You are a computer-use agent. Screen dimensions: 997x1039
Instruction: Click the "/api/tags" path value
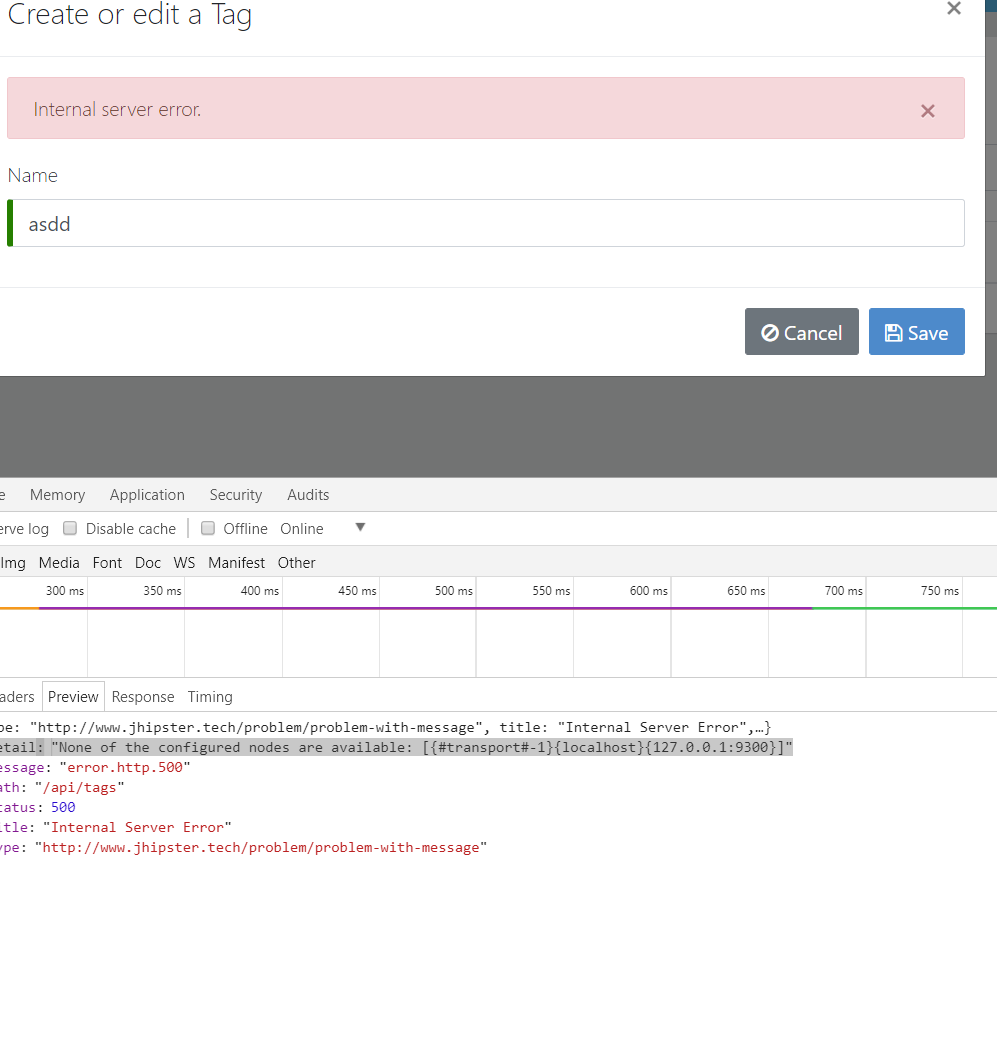79,787
